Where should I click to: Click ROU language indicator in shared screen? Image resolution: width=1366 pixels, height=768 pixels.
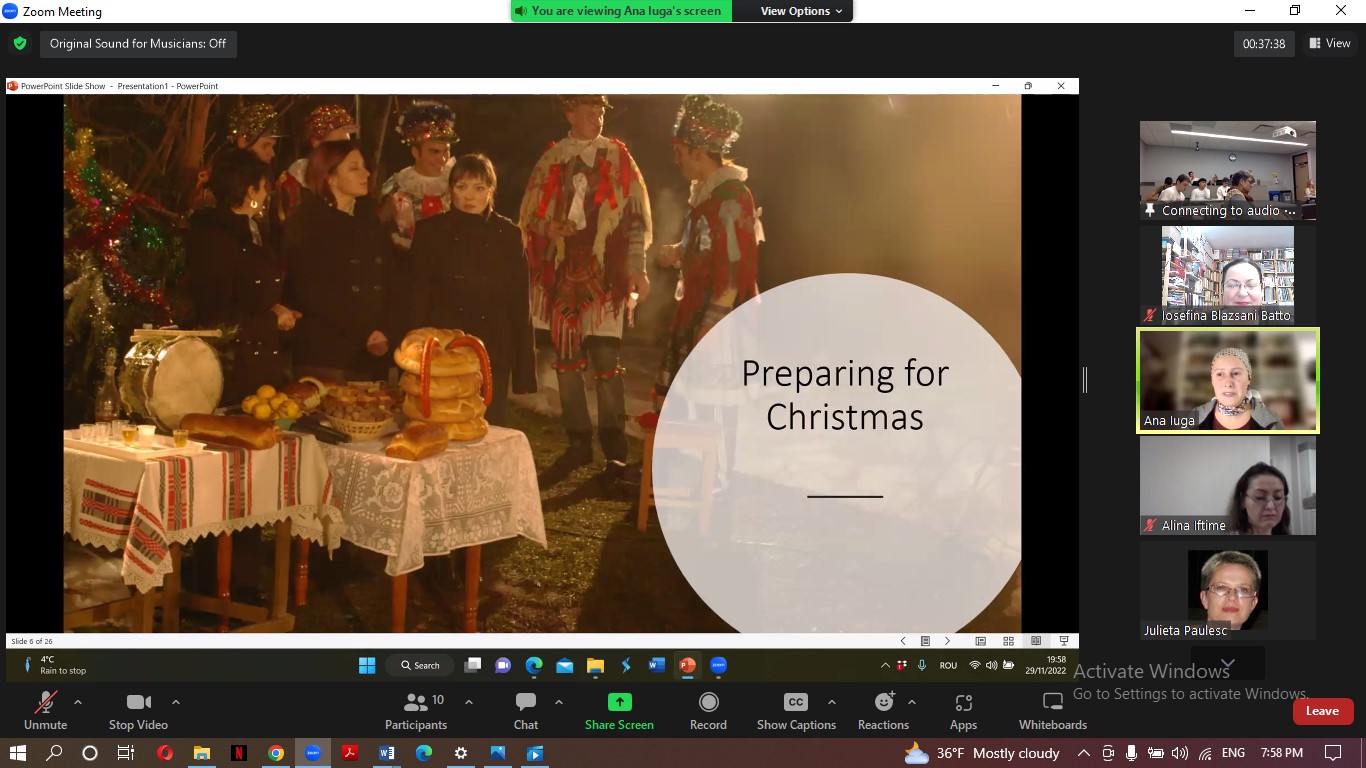948,665
